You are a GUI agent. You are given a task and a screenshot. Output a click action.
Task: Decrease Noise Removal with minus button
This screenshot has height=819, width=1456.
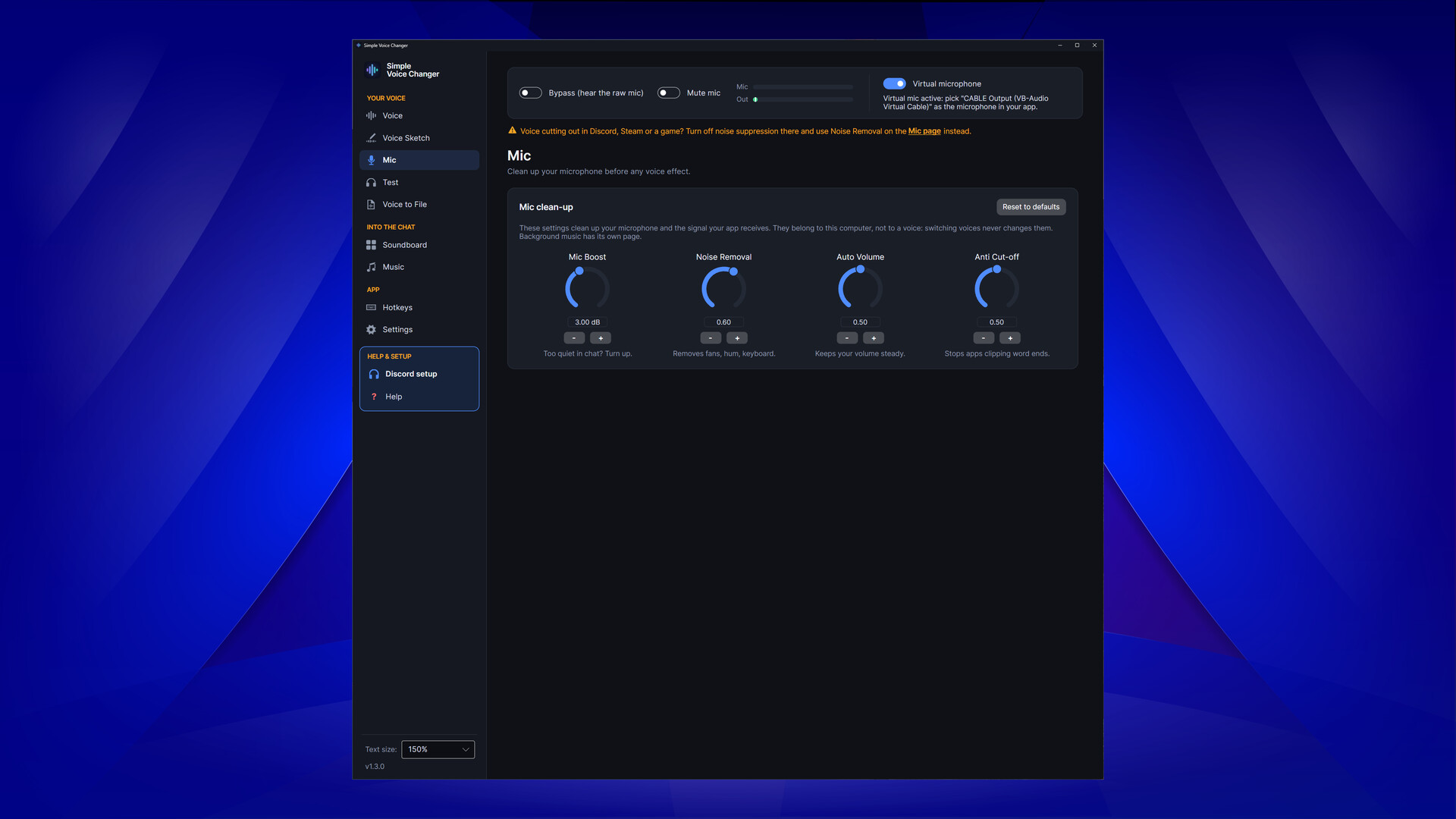pos(711,338)
